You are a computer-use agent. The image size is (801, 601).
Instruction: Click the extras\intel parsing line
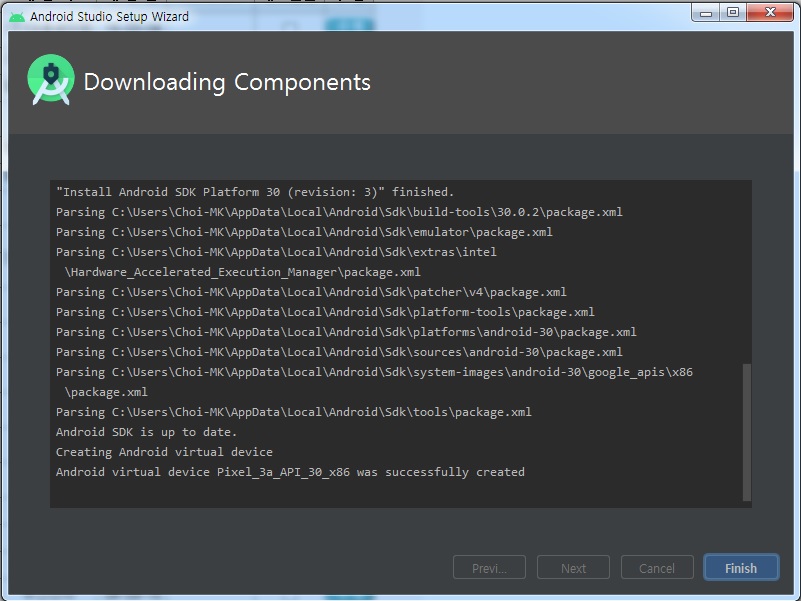(x=276, y=251)
